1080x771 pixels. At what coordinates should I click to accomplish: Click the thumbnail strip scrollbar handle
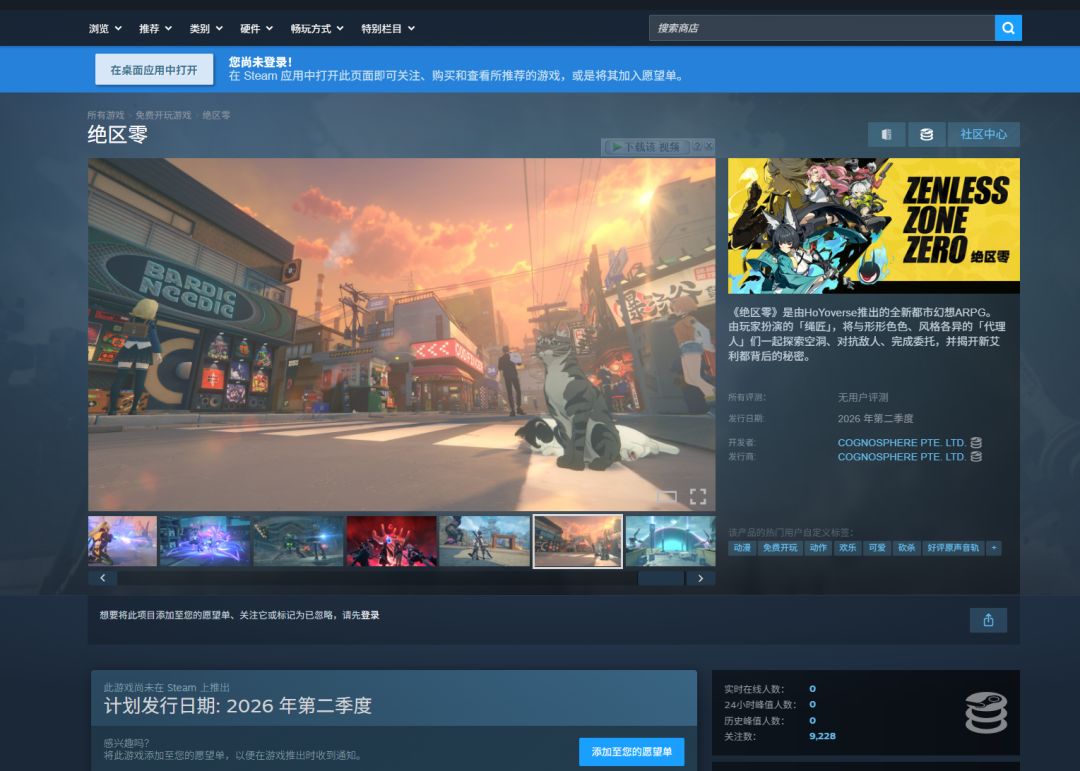coord(661,578)
